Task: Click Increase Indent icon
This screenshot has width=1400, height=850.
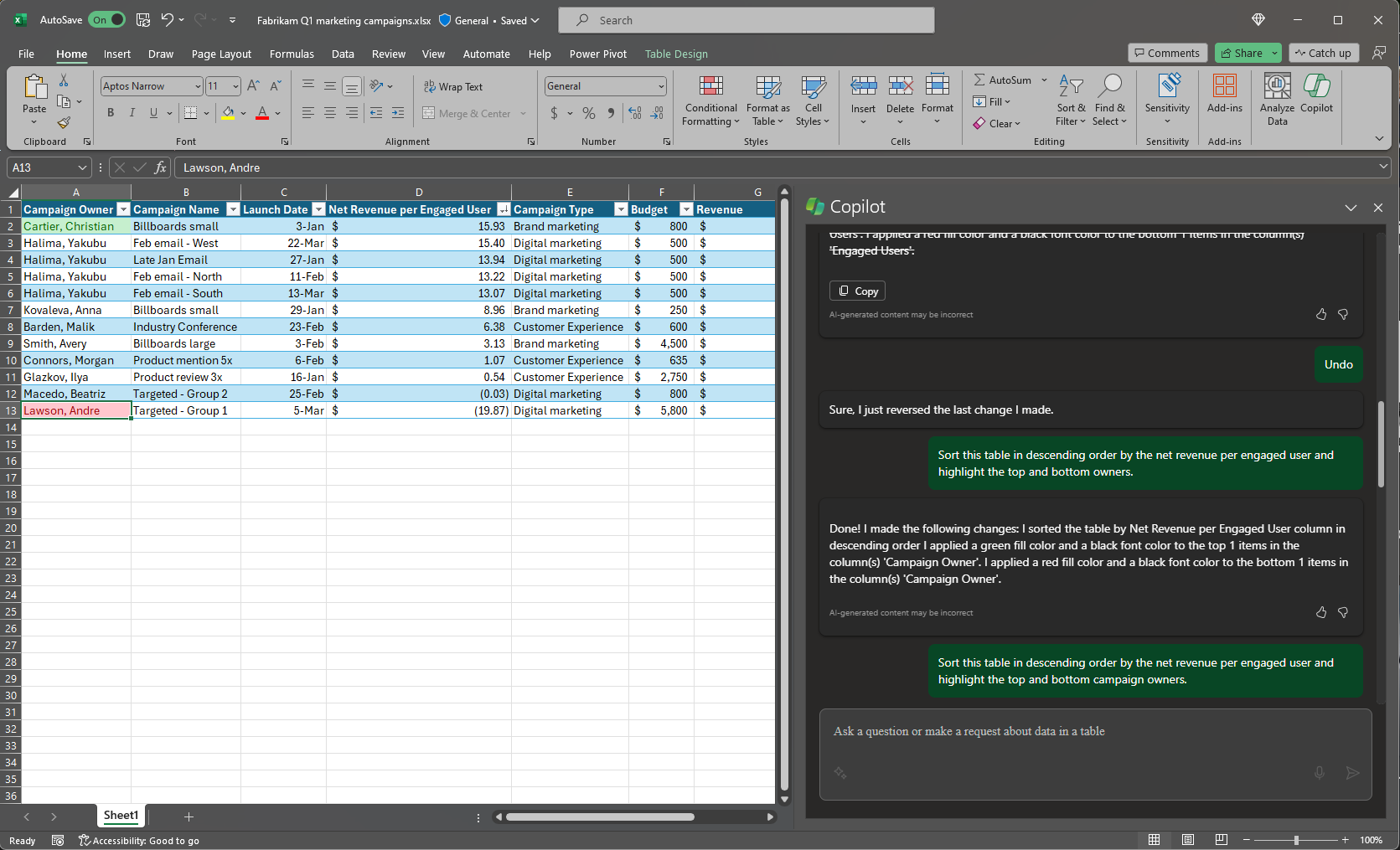Action: [398, 113]
